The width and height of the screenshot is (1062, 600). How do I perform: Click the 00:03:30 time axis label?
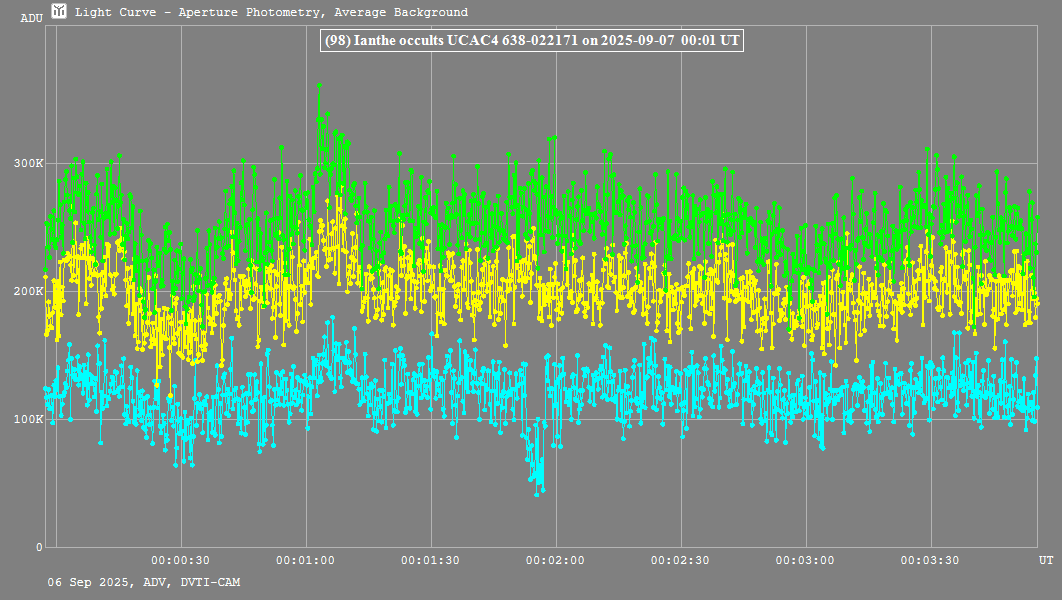(x=930, y=560)
